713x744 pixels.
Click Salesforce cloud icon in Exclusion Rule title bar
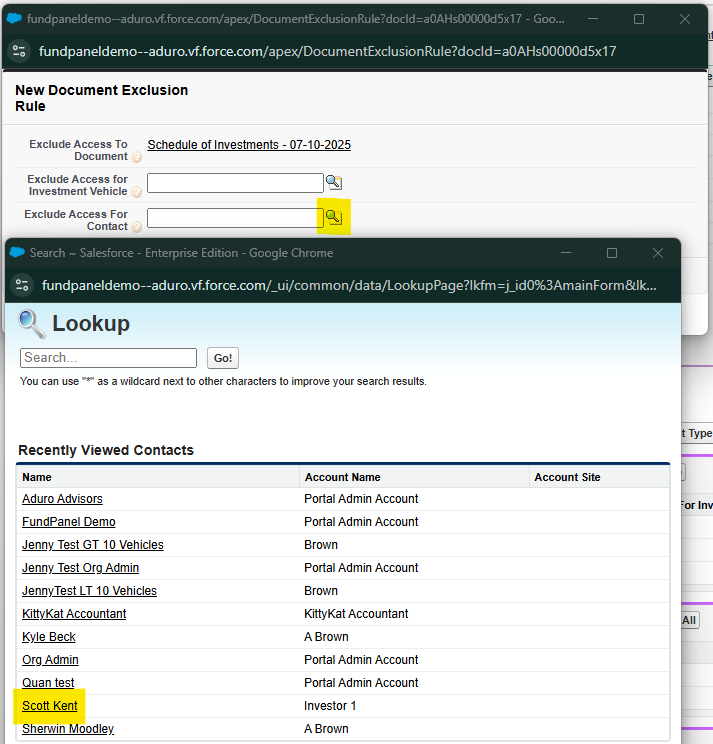14,19
